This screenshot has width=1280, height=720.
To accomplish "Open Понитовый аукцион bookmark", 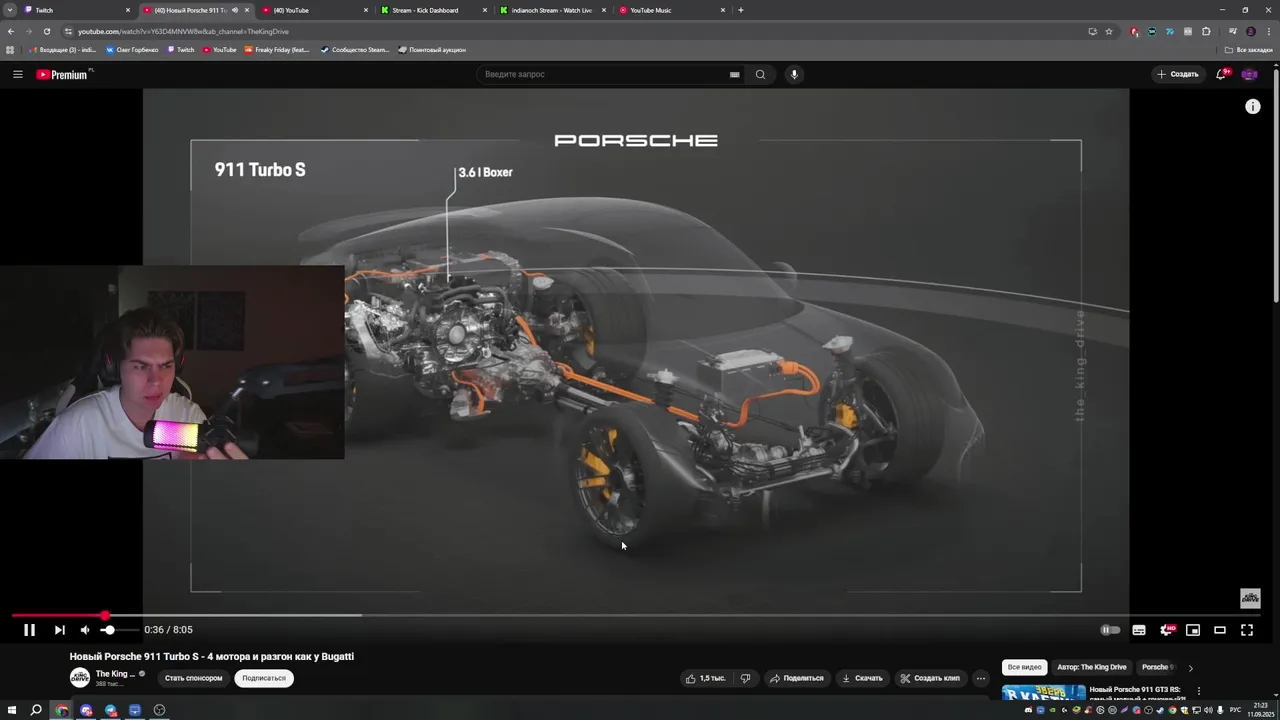I will tap(432, 50).
